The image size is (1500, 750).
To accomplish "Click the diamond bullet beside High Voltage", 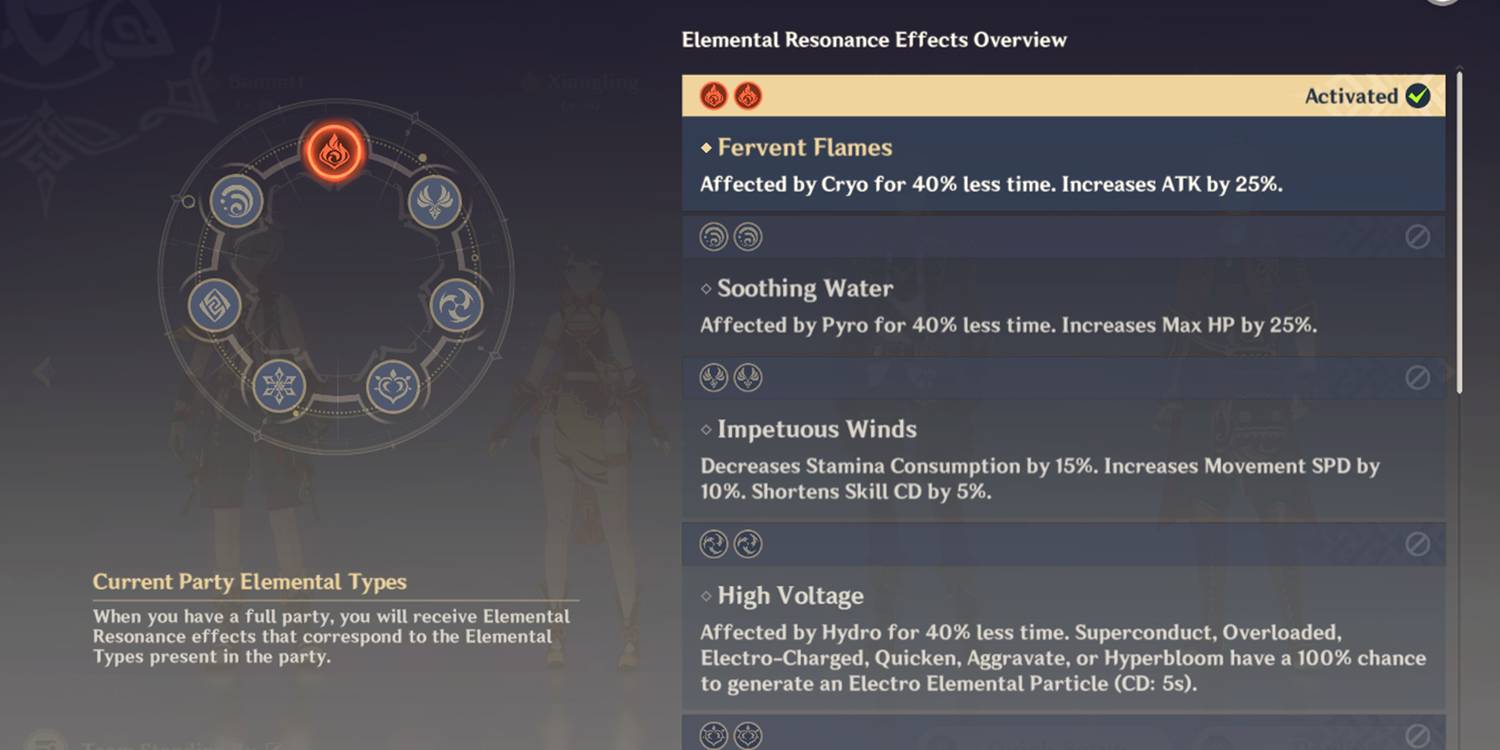I will click(x=706, y=596).
